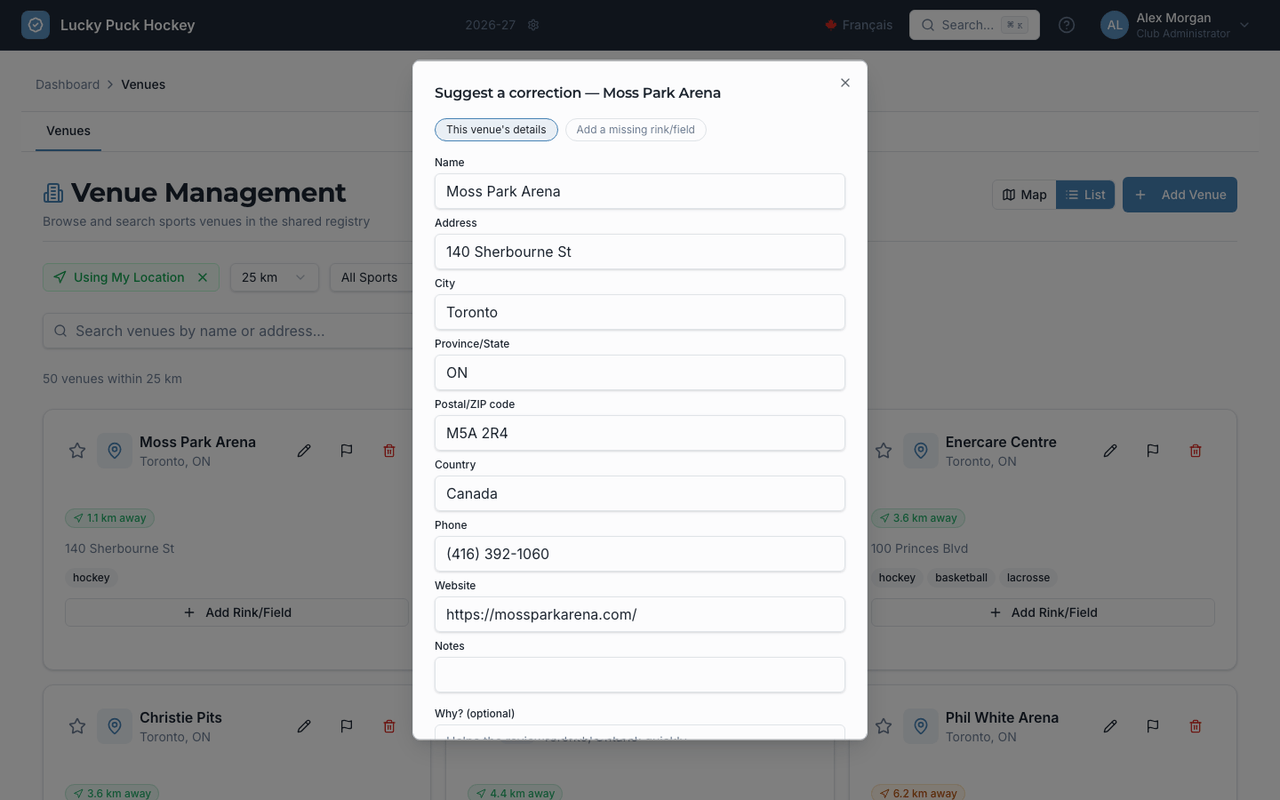Open the 25 km distance dropdown
Viewport: 1280px width, 800px height.
(x=274, y=277)
